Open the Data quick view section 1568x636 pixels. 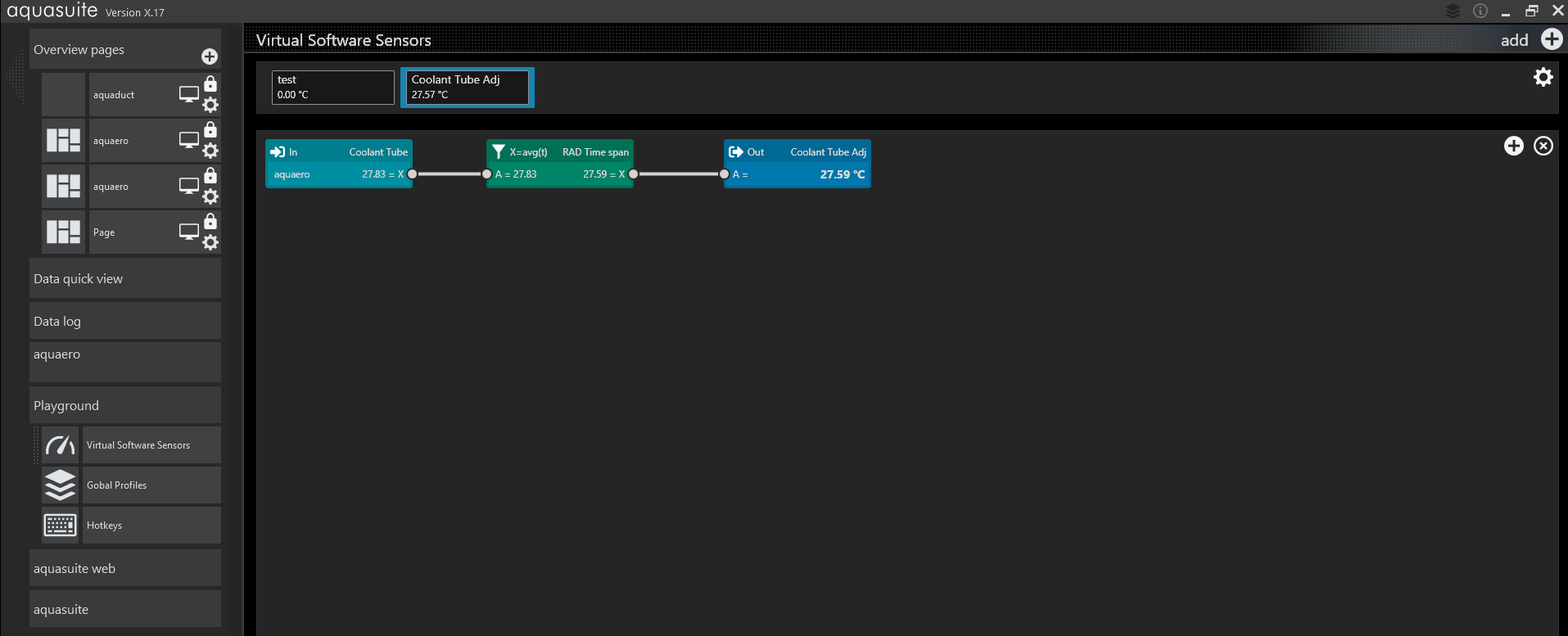tap(125, 278)
